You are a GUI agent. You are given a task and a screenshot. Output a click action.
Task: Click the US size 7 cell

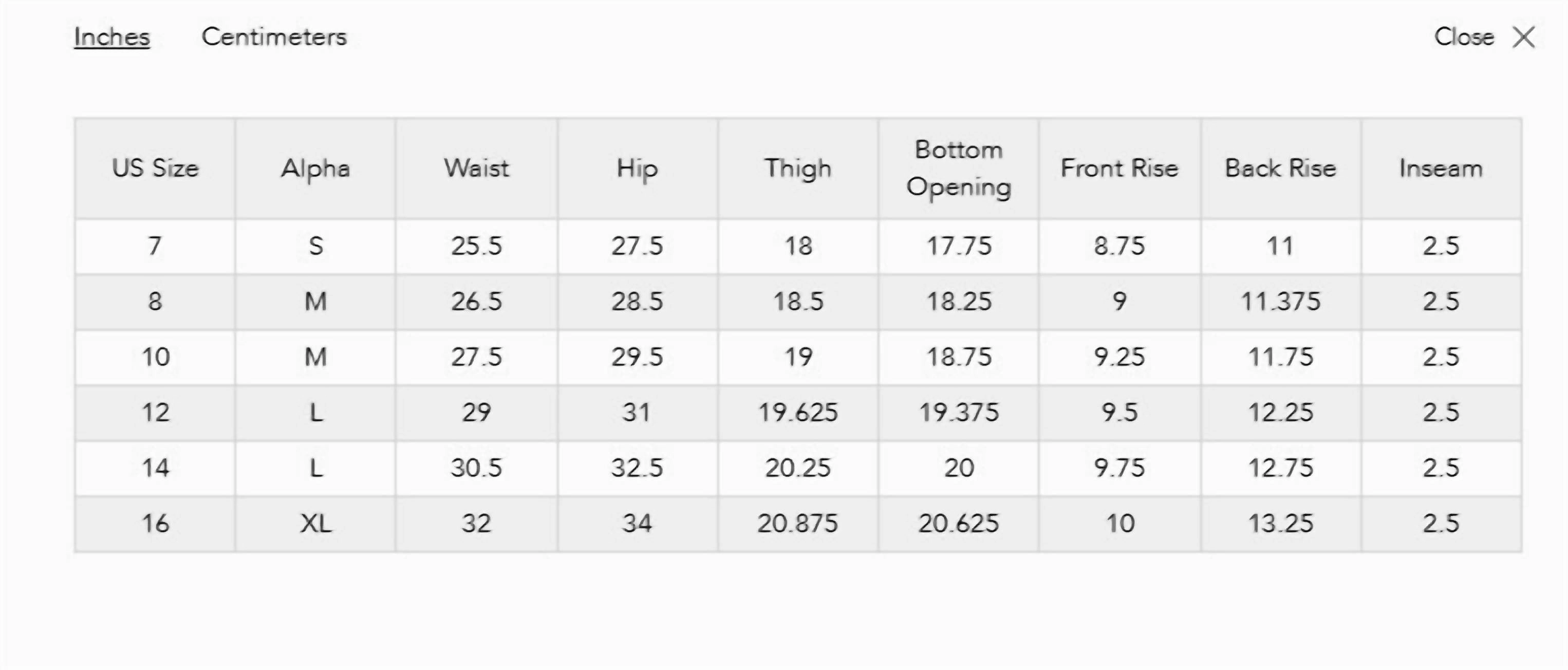[155, 247]
